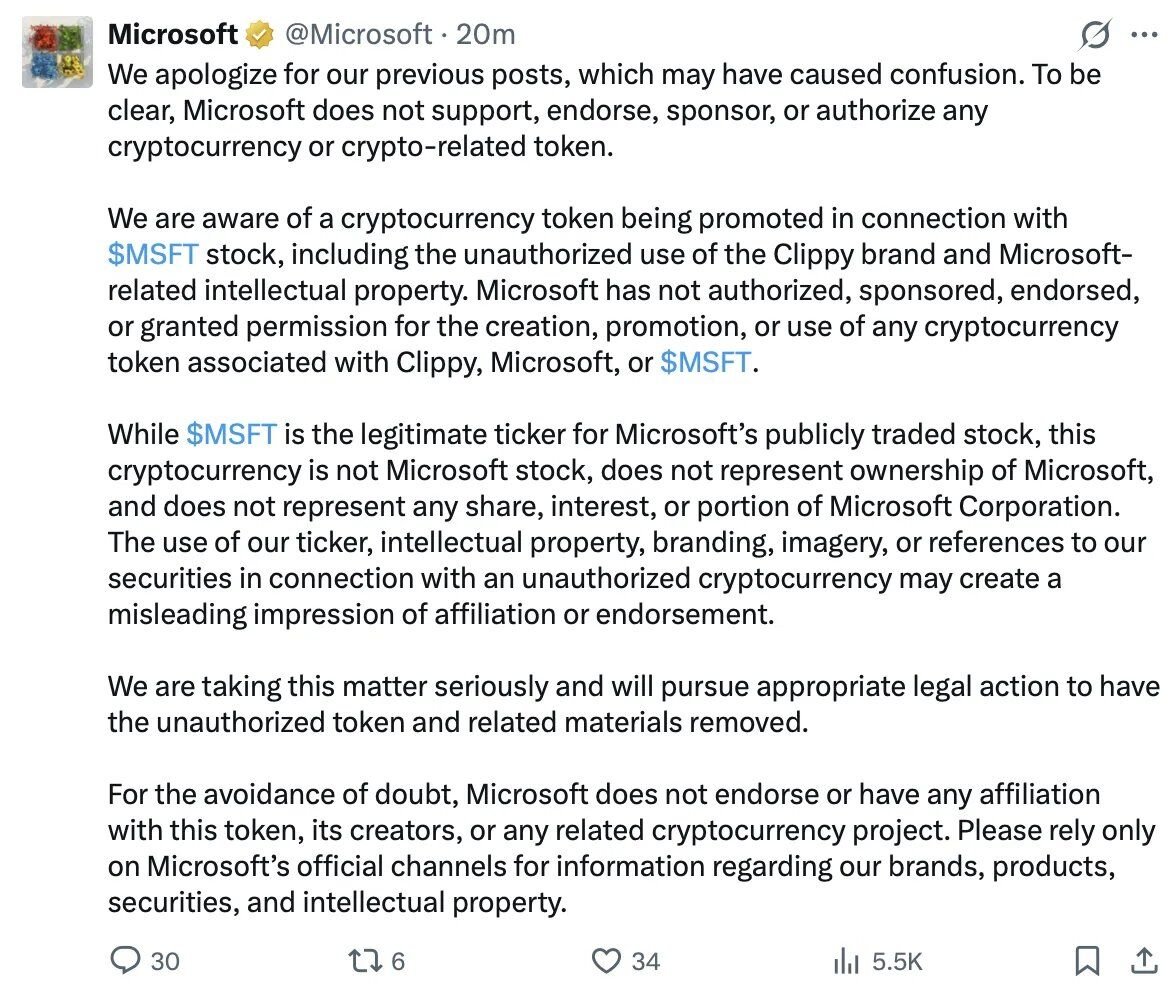Image resolution: width=1176 pixels, height=994 pixels.
Task: Open the three-dot more options menu
Action: tap(1144, 35)
